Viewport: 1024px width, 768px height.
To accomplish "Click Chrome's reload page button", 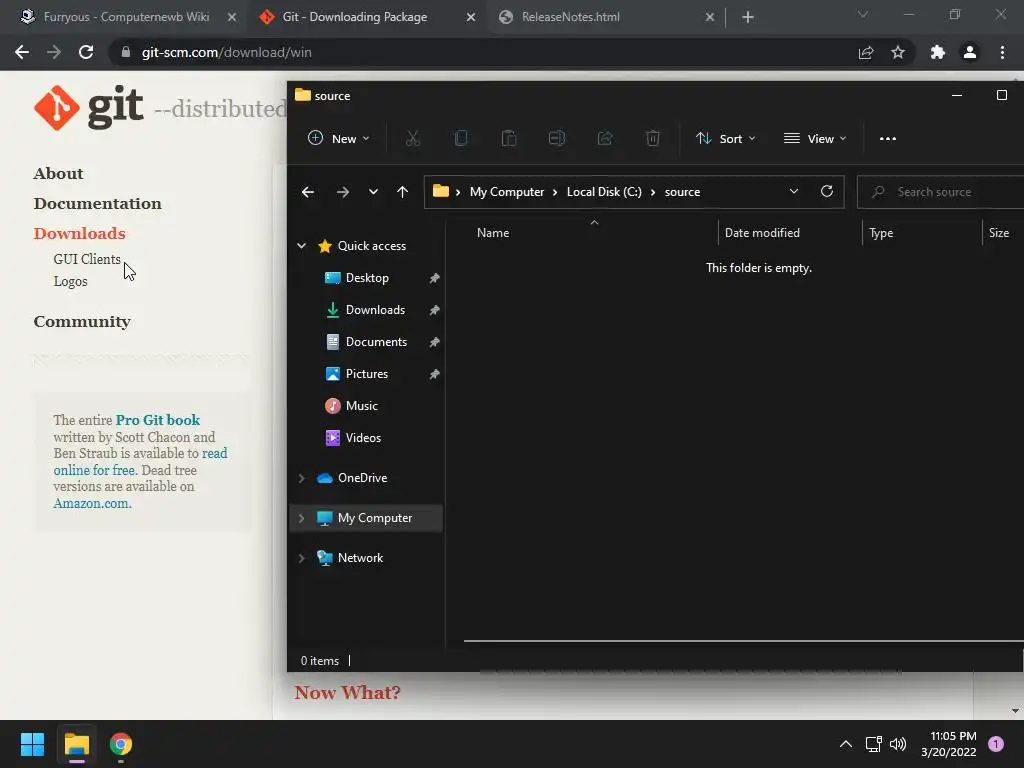I will click(x=86, y=52).
